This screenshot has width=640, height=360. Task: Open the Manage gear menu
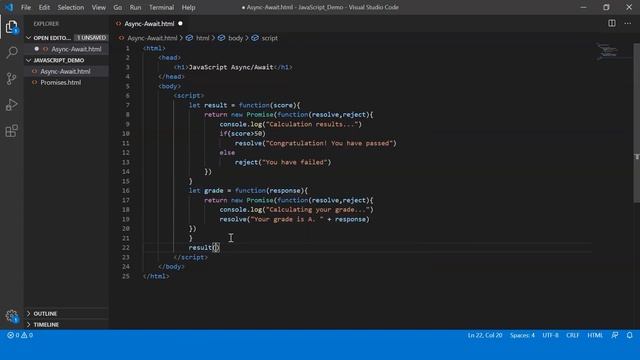pyautogui.click(x=11, y=316)
